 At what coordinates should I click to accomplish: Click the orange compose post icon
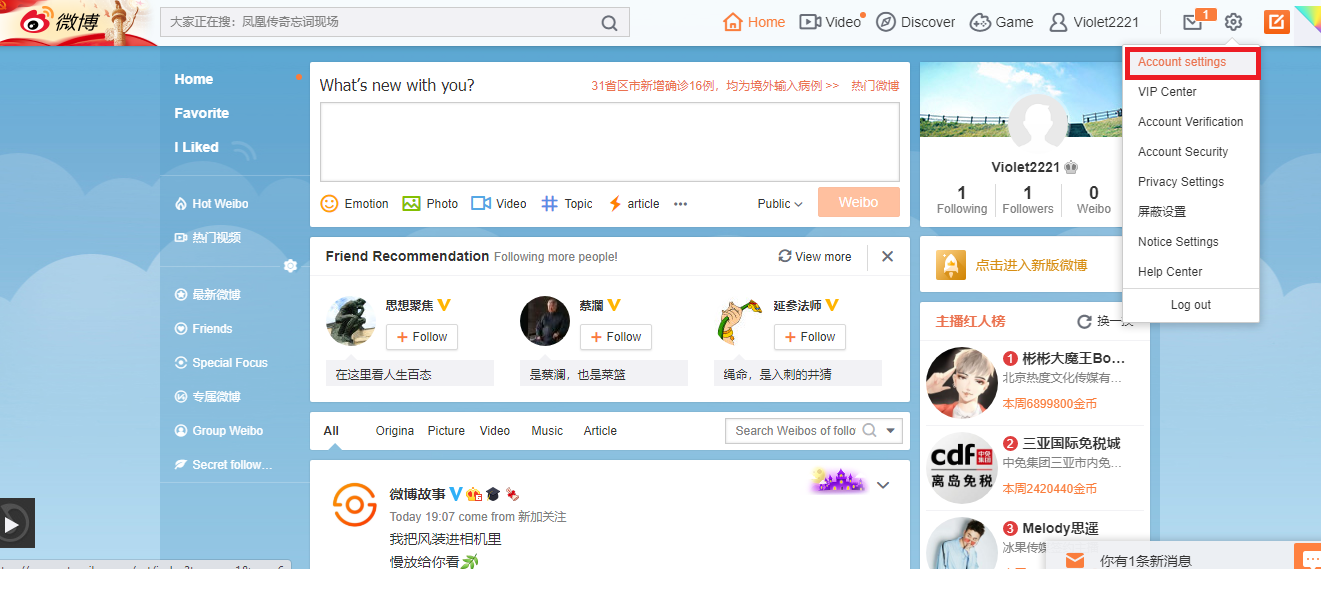pos(1276,22)
